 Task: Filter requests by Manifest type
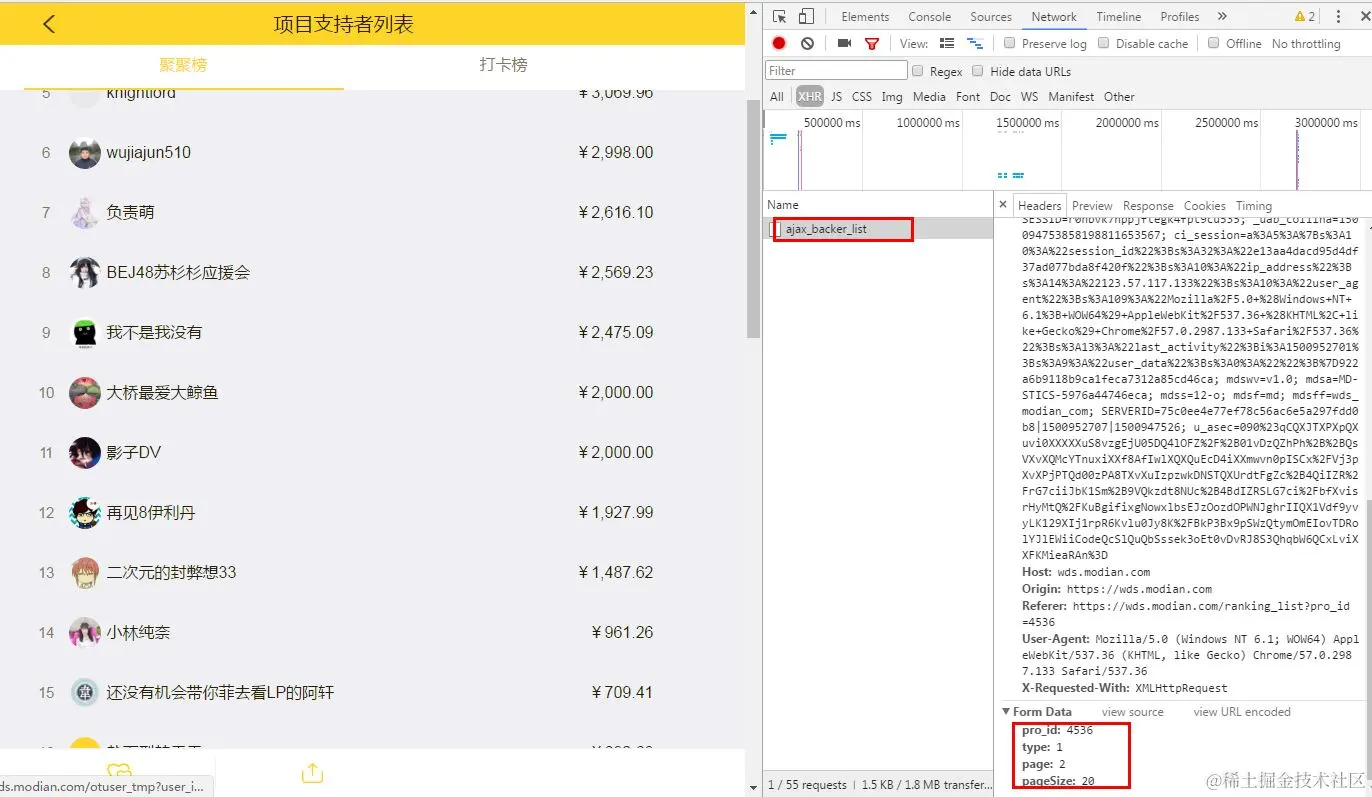point(1071,97)
